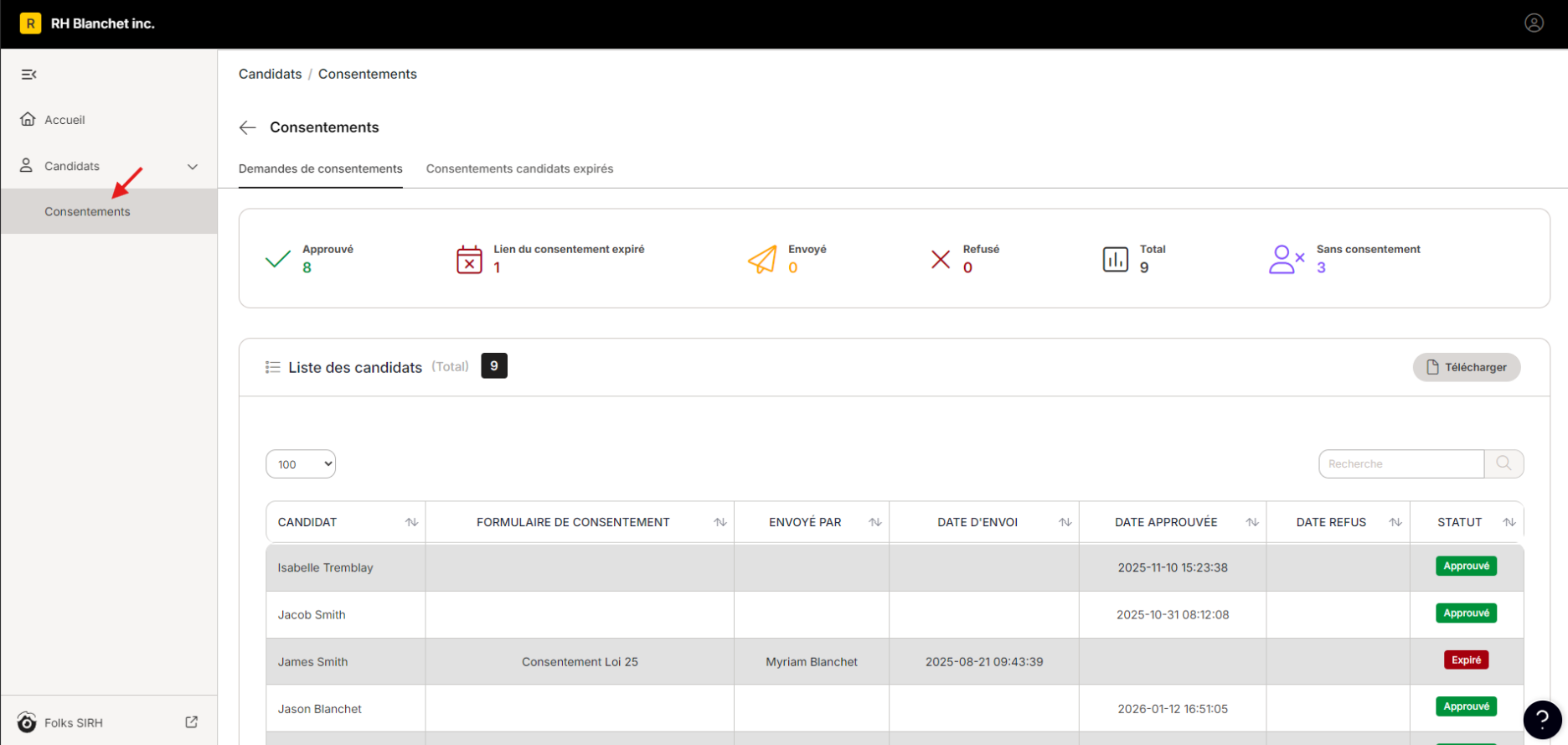
Task: Click the Envoyé count of 0
Action: click(793, 268)
